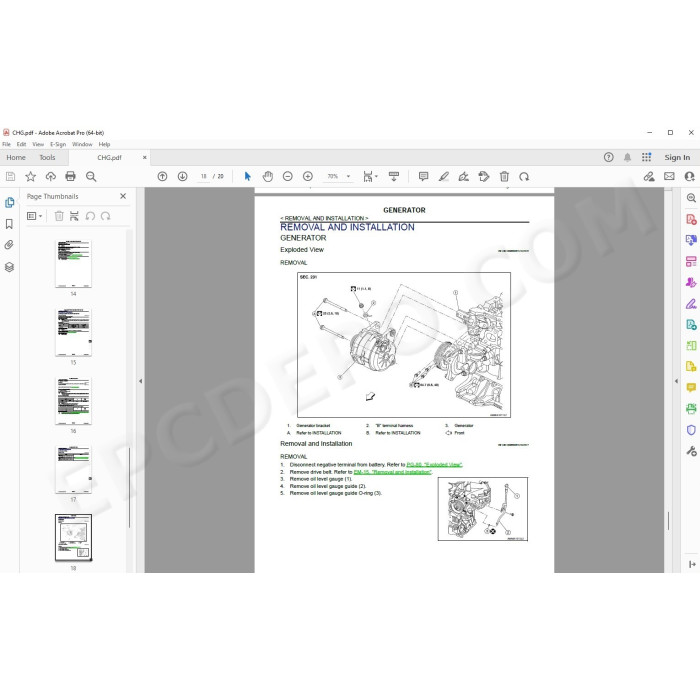
Task: Open the E-Sign menu
Action: (x=58, y=144)
